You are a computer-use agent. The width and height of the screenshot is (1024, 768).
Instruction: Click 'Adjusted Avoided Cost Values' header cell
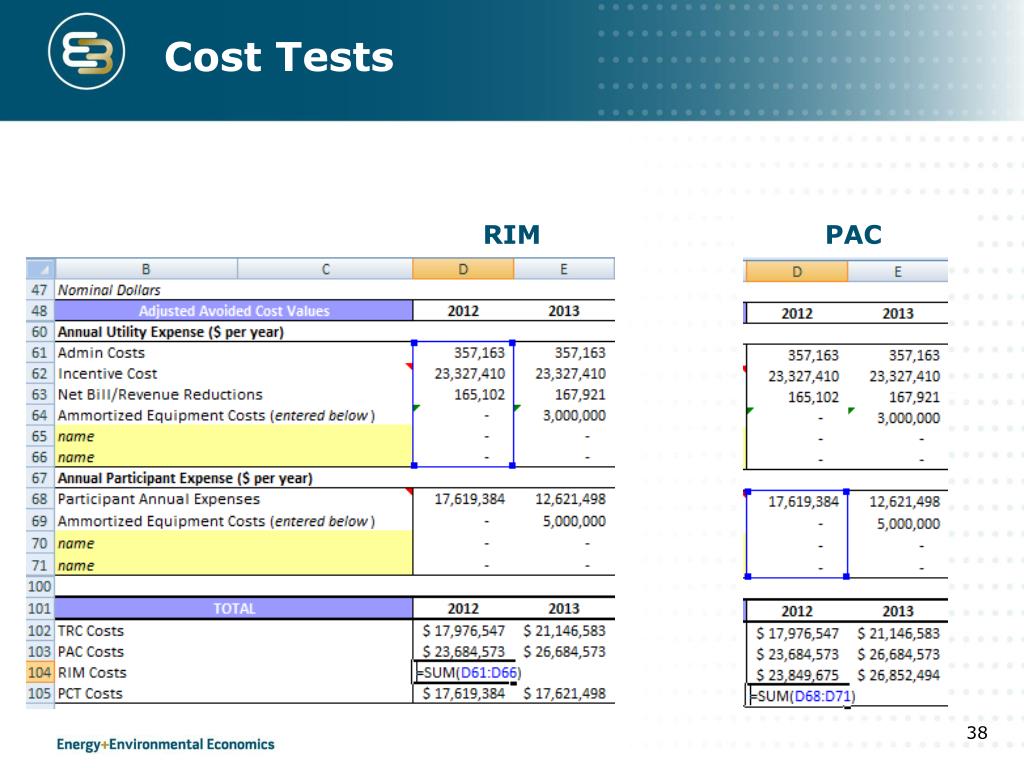(234, 311)
